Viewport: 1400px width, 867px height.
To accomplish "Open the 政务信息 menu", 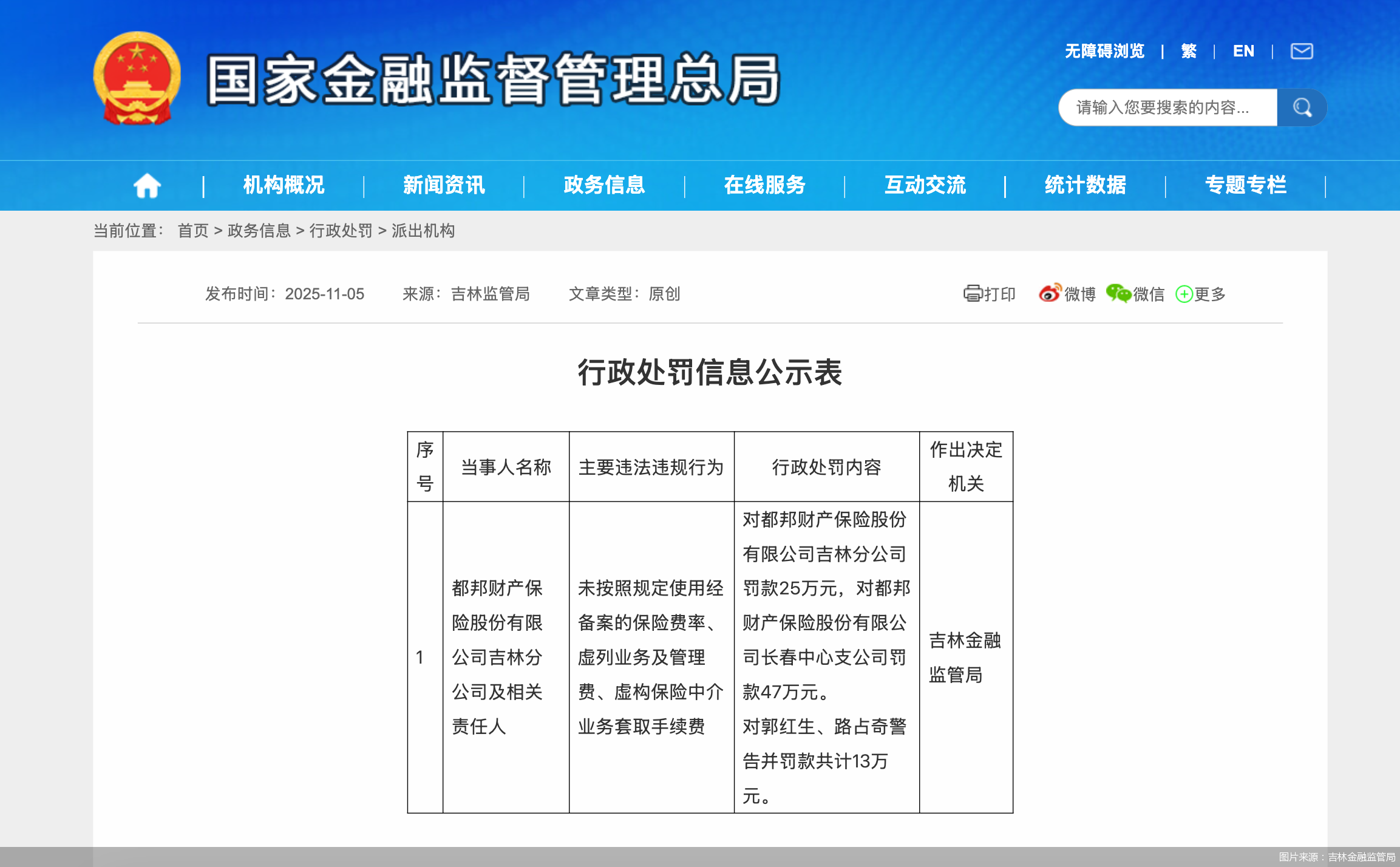I will point(603,185).
